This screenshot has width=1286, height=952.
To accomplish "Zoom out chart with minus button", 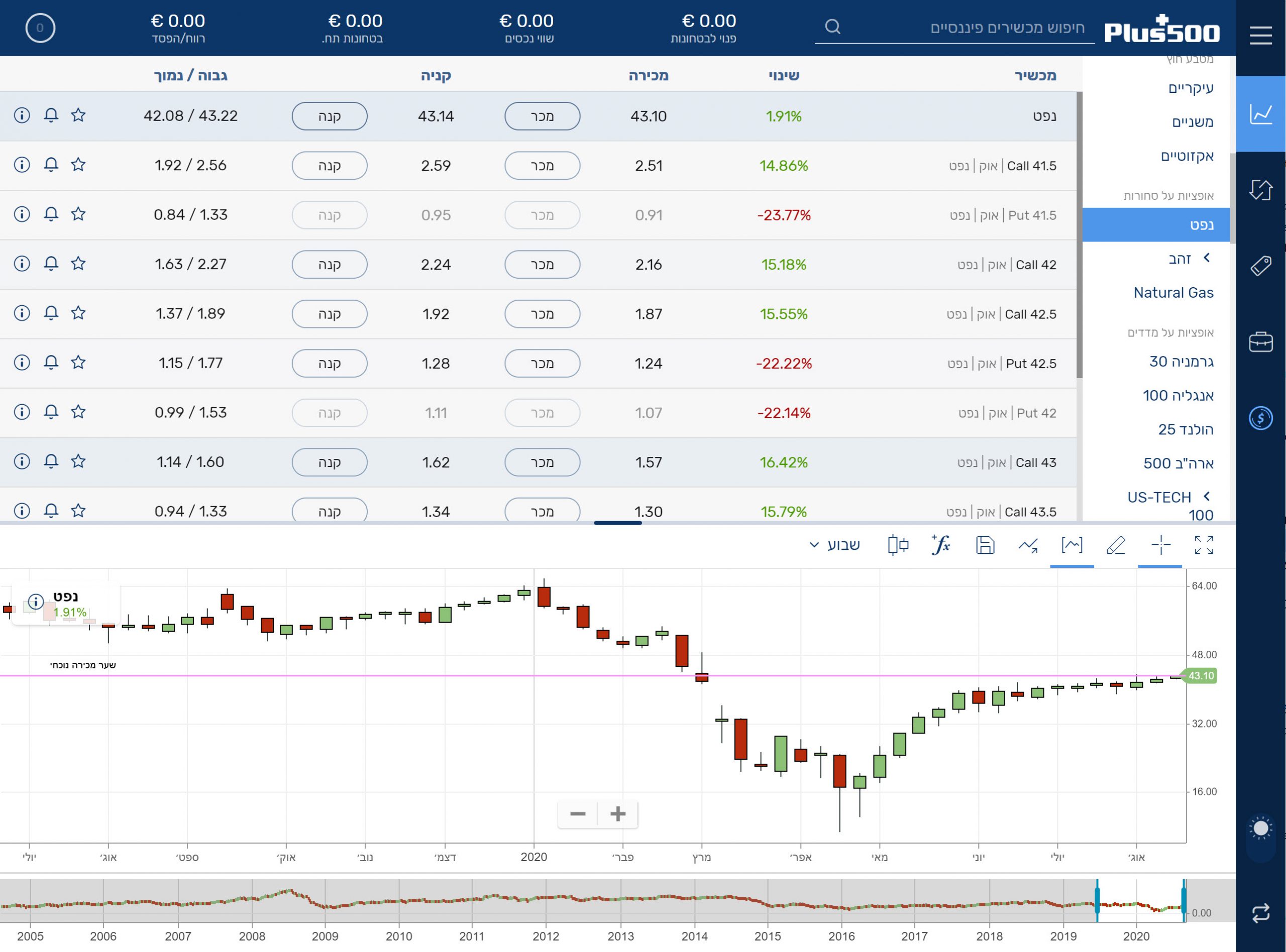I will (x=578, y=814).
